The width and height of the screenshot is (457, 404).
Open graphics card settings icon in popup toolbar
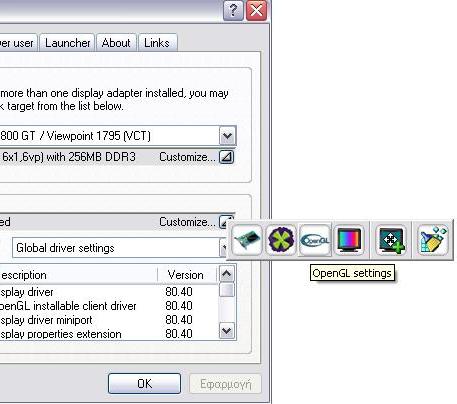[246, 240]
